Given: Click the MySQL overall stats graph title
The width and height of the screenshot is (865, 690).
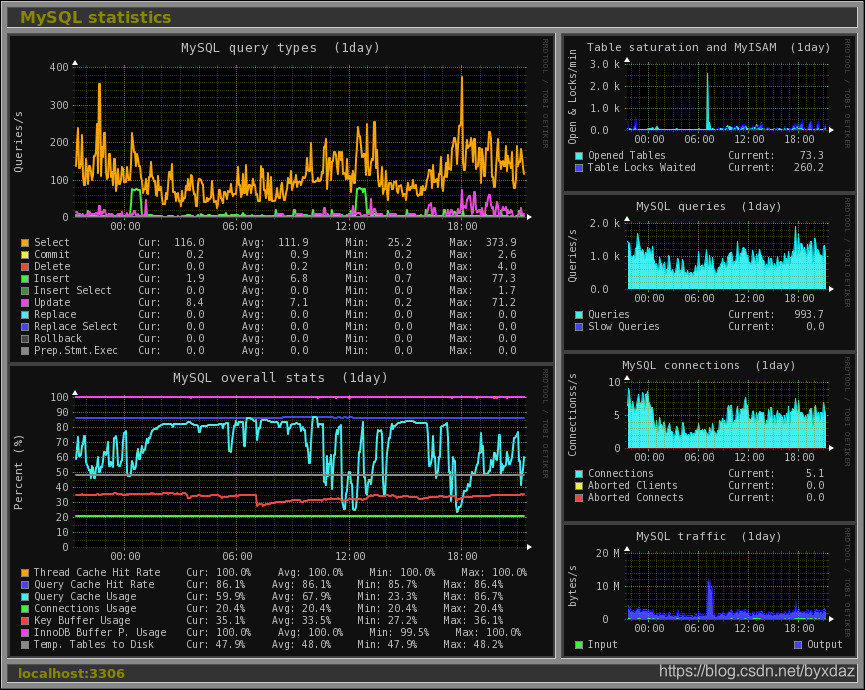Looking at the screenshot, I should [x=280, y=378].
